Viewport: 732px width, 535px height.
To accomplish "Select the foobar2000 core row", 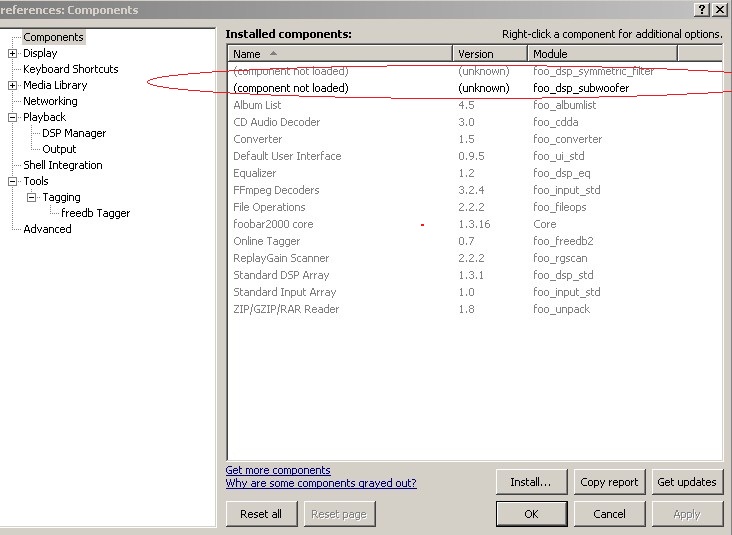I will 475,224.
